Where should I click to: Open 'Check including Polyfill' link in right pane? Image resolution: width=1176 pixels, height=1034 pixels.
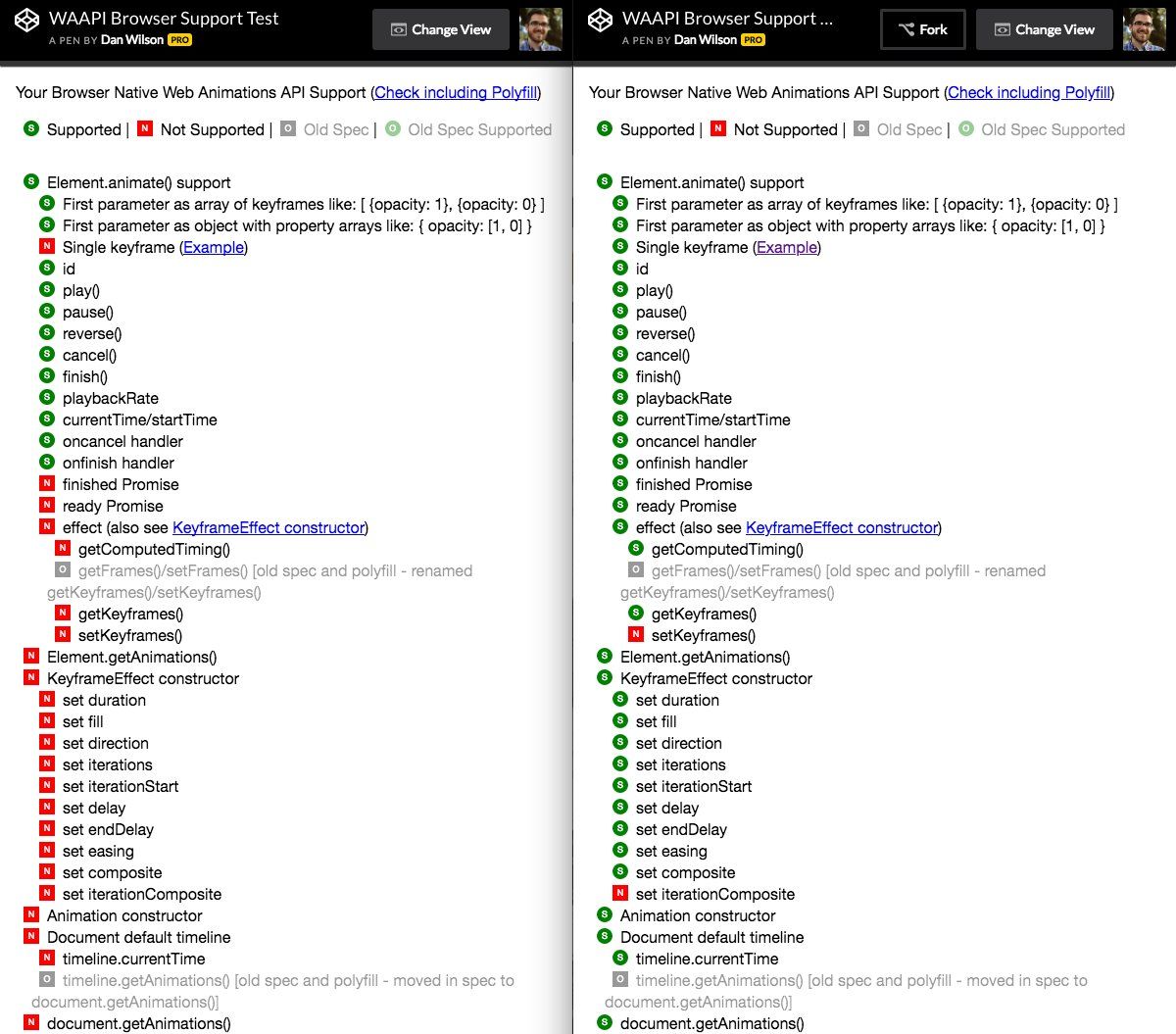1029,92
